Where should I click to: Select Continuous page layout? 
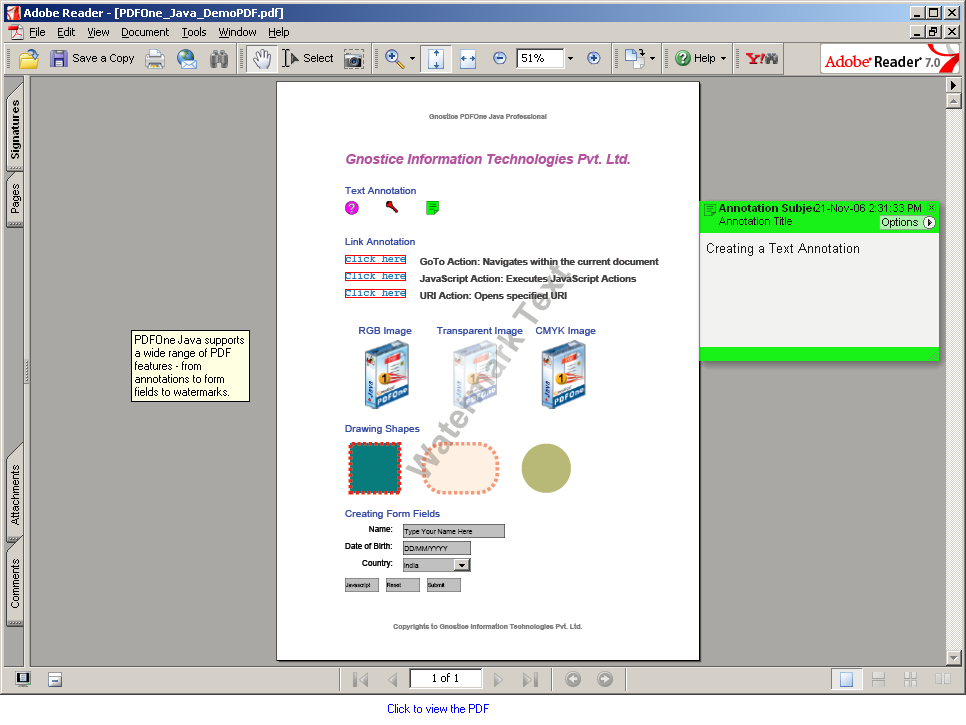click(879, 679)
